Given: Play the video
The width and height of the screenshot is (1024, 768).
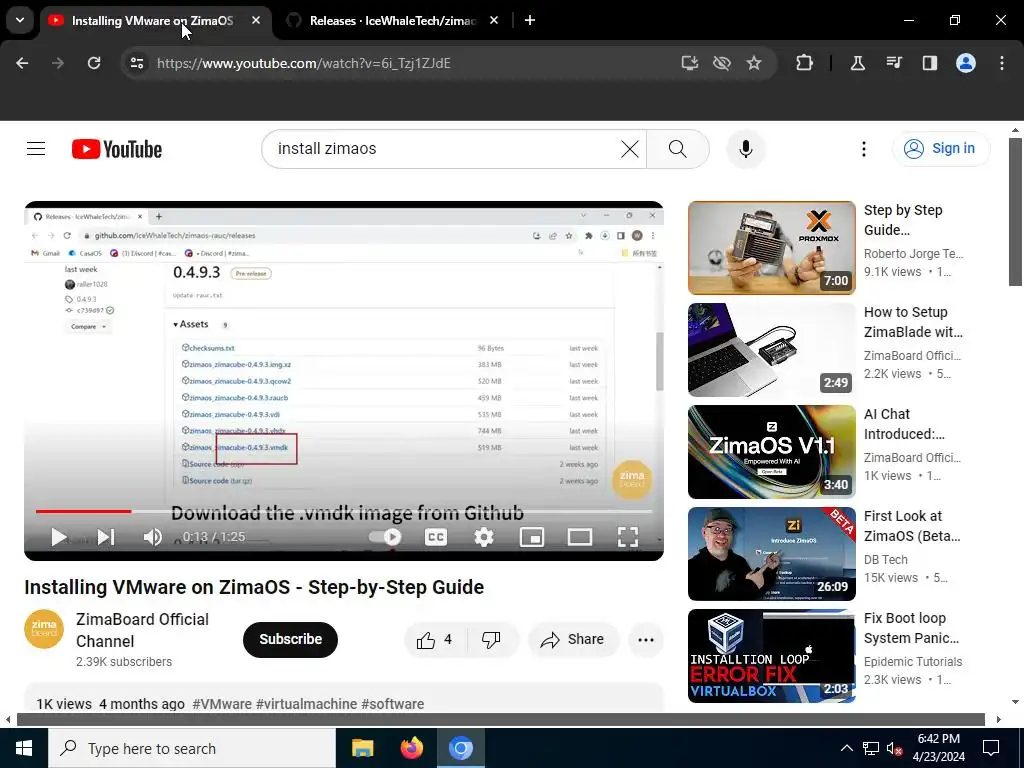Looking at the screenshot, I should pos(59,537).
